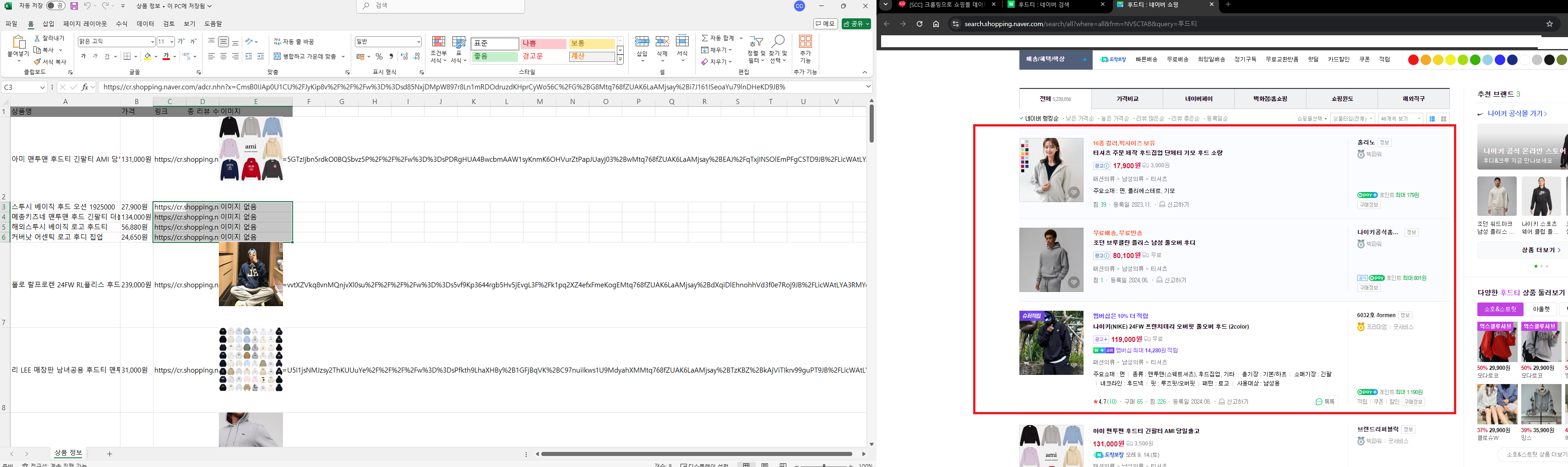Open the 나이키 공식몰 가기 link
Image resolution: width=1568 pixels, height=467 pixels.
click(x=1516, y=114)
